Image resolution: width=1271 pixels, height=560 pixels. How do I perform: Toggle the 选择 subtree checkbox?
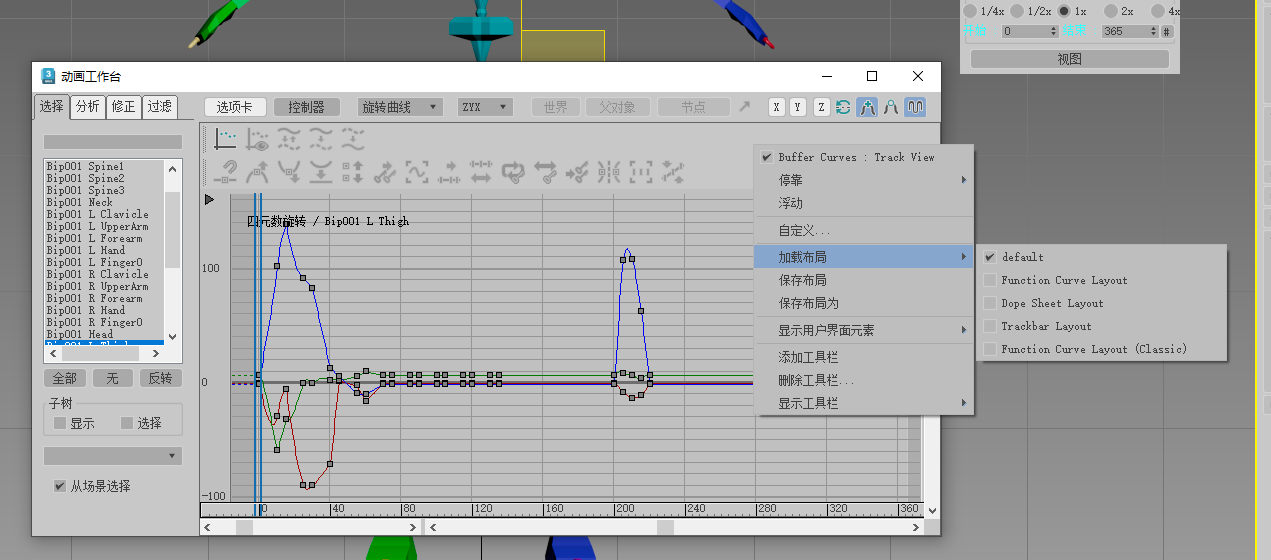(x=127, y=423)
